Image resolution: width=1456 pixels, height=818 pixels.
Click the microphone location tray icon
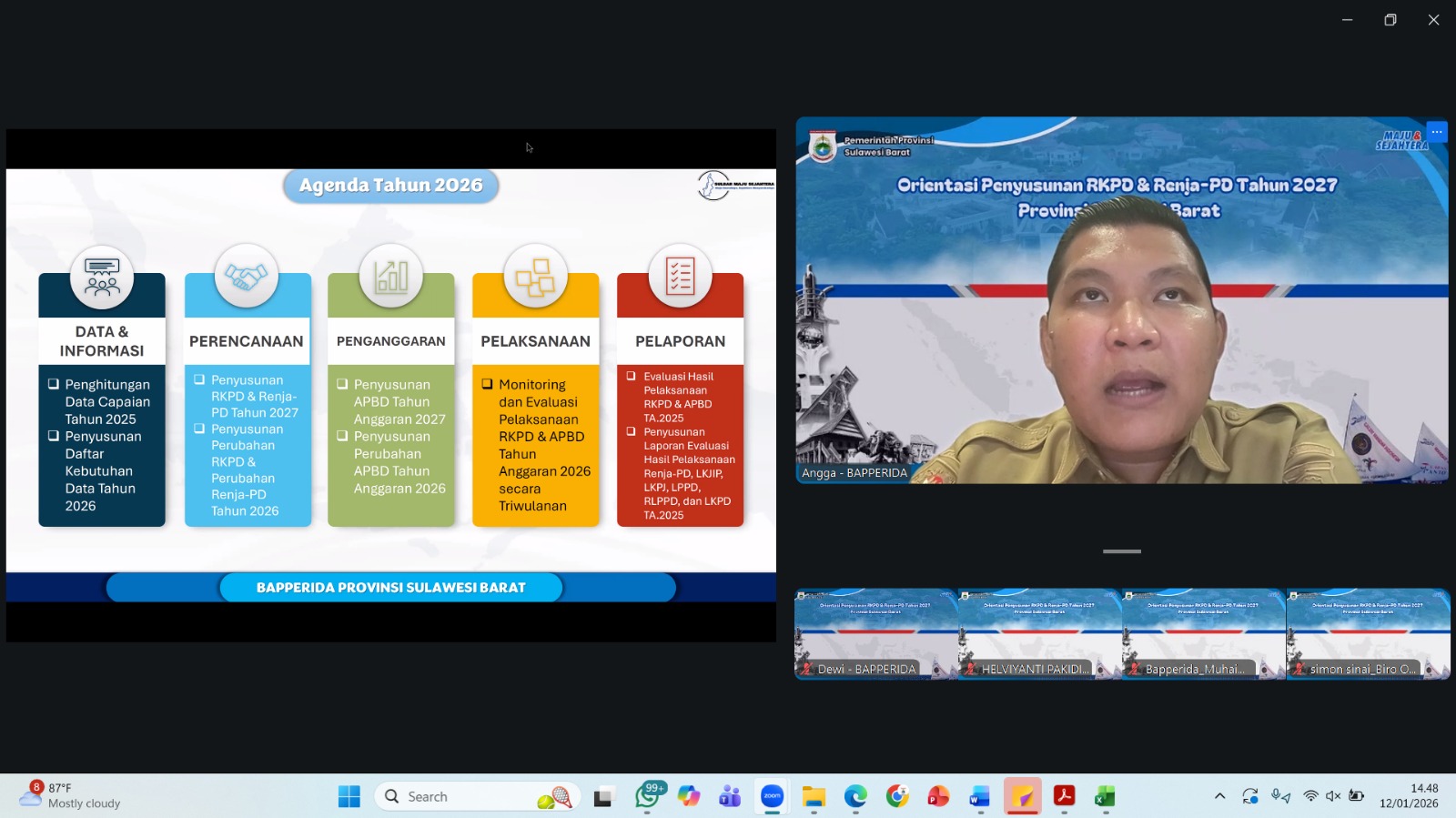(1280, 796)
